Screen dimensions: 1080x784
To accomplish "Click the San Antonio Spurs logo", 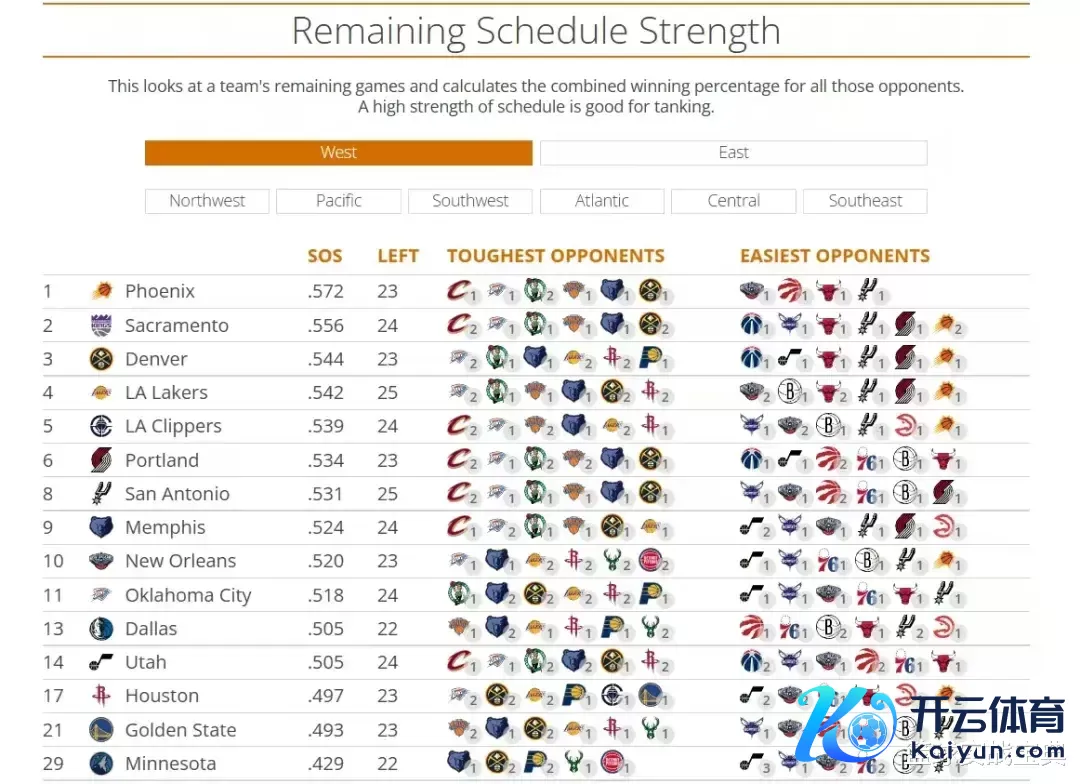I will point(102,494).
